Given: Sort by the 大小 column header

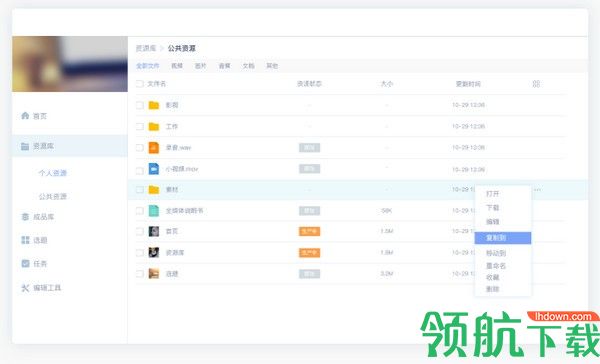Looking at the screenshot, I should tap(387, 84).
